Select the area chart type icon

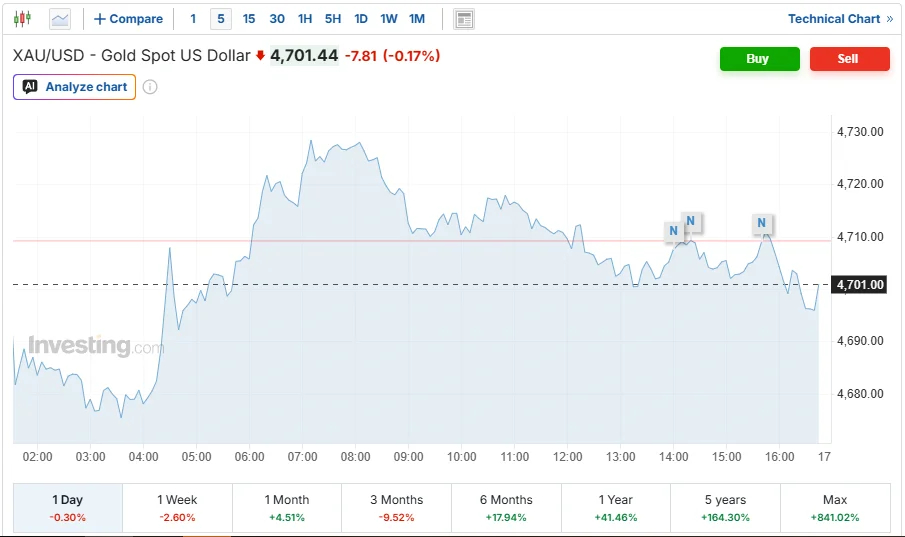point(60,19)
